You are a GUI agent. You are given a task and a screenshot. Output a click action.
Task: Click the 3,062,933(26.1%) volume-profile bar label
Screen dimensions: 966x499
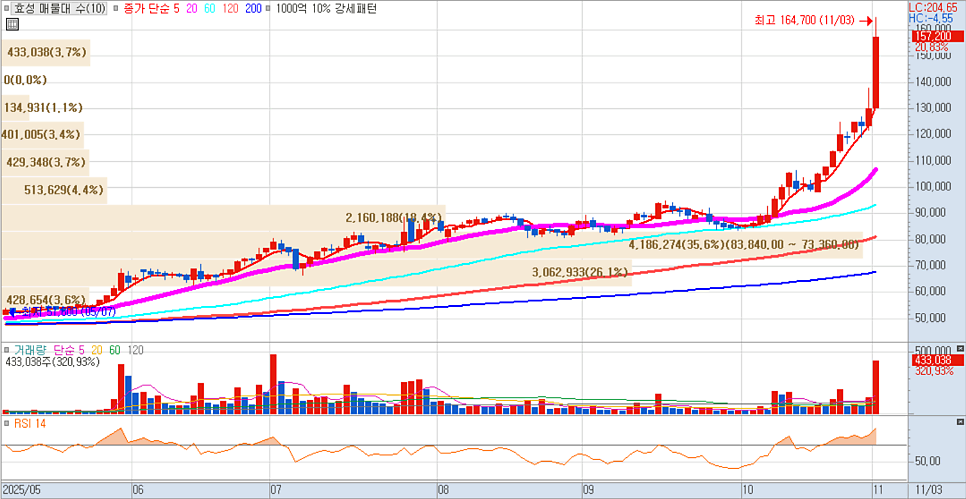pos(580,272)
